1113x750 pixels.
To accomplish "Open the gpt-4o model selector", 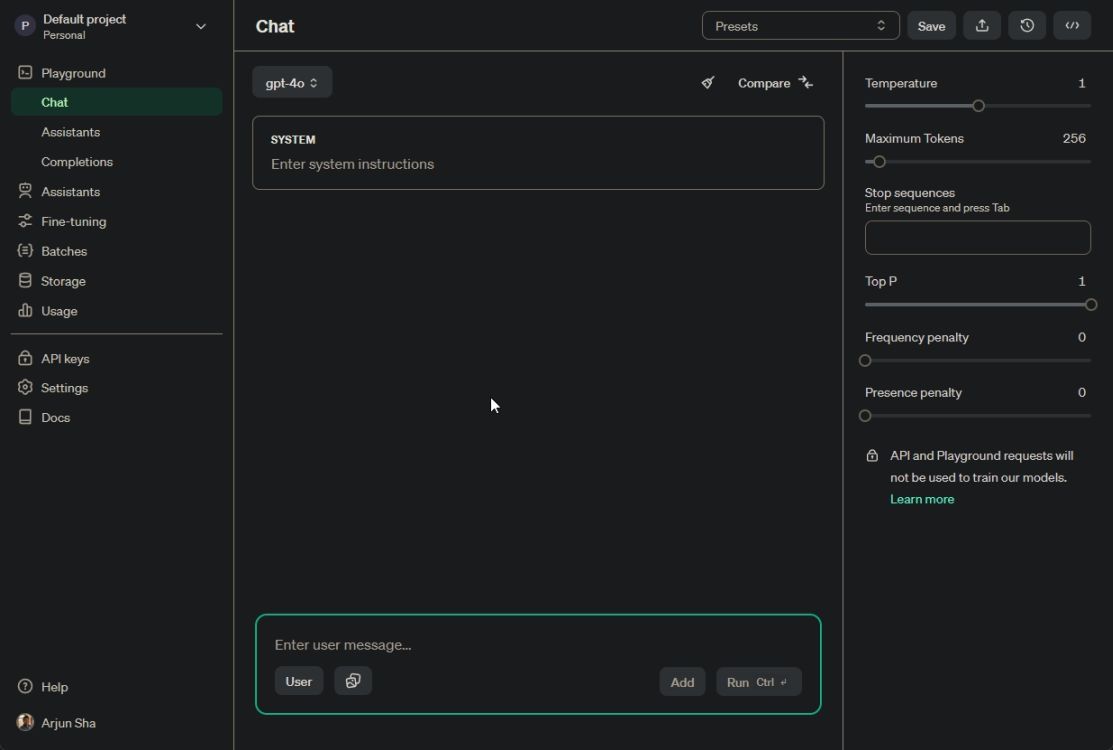I will [x=292, y=82].
